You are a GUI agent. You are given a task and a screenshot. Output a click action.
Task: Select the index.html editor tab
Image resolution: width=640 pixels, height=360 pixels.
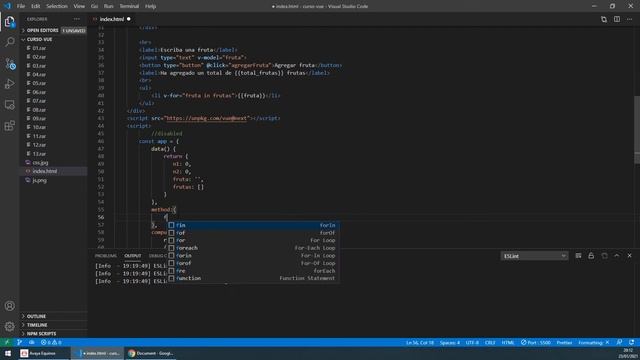(112, 19)
